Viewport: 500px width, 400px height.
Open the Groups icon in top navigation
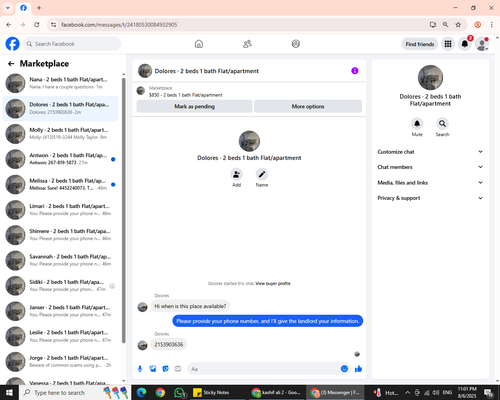coord(296,44)
